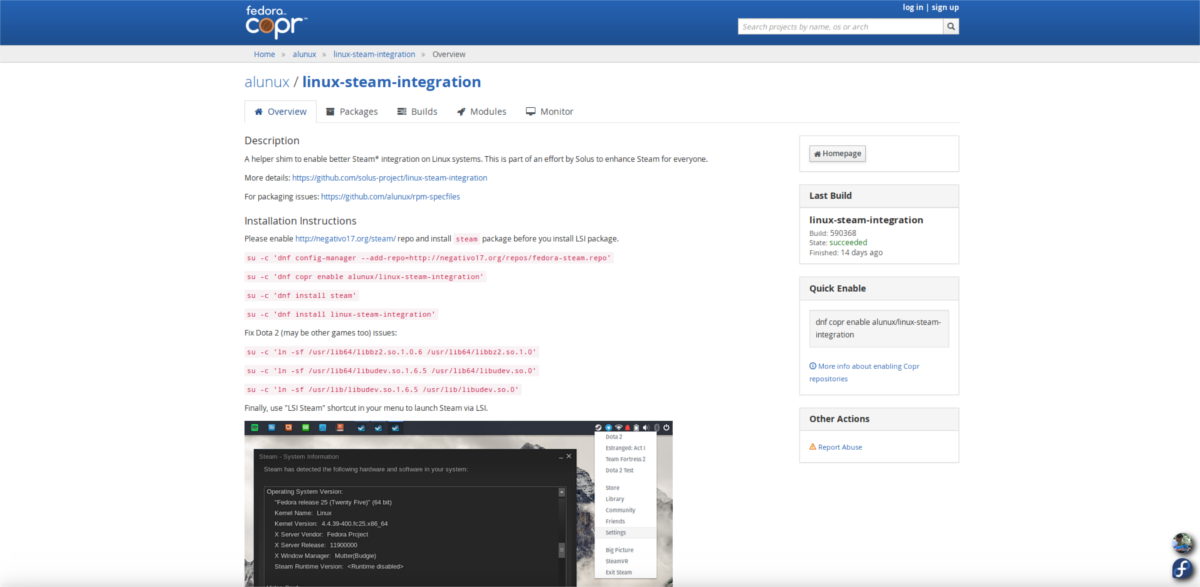This screenshot has width=1200, height=587.
Task: Click the Installation Instructions heading
Action: tap(300, 221)
